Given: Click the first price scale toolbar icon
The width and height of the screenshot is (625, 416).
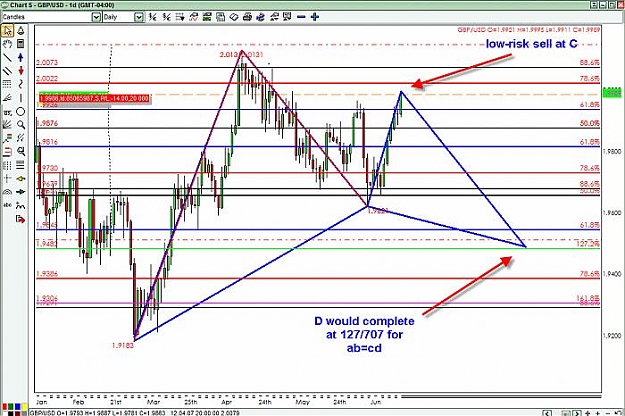Looking at the screenshot, I should 153,17.
